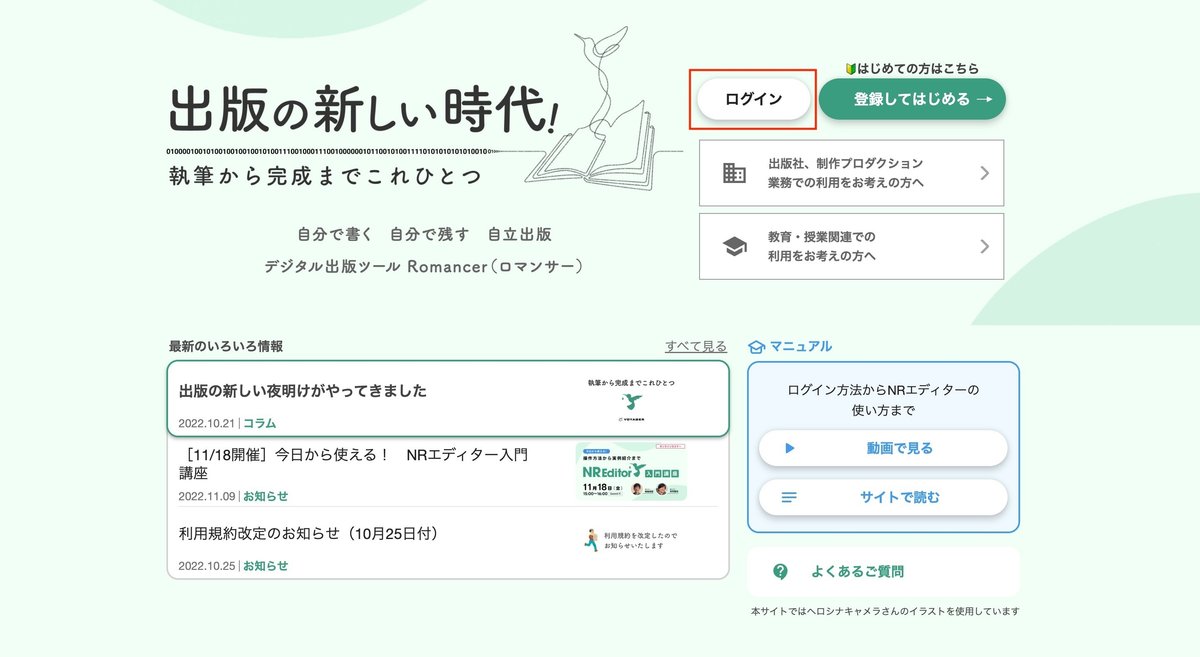Click the ログイン方法からNRエディターの使い方まで text
Image resolution: width=1200 pixels, height=657 pixels.
tap(883, 399)
